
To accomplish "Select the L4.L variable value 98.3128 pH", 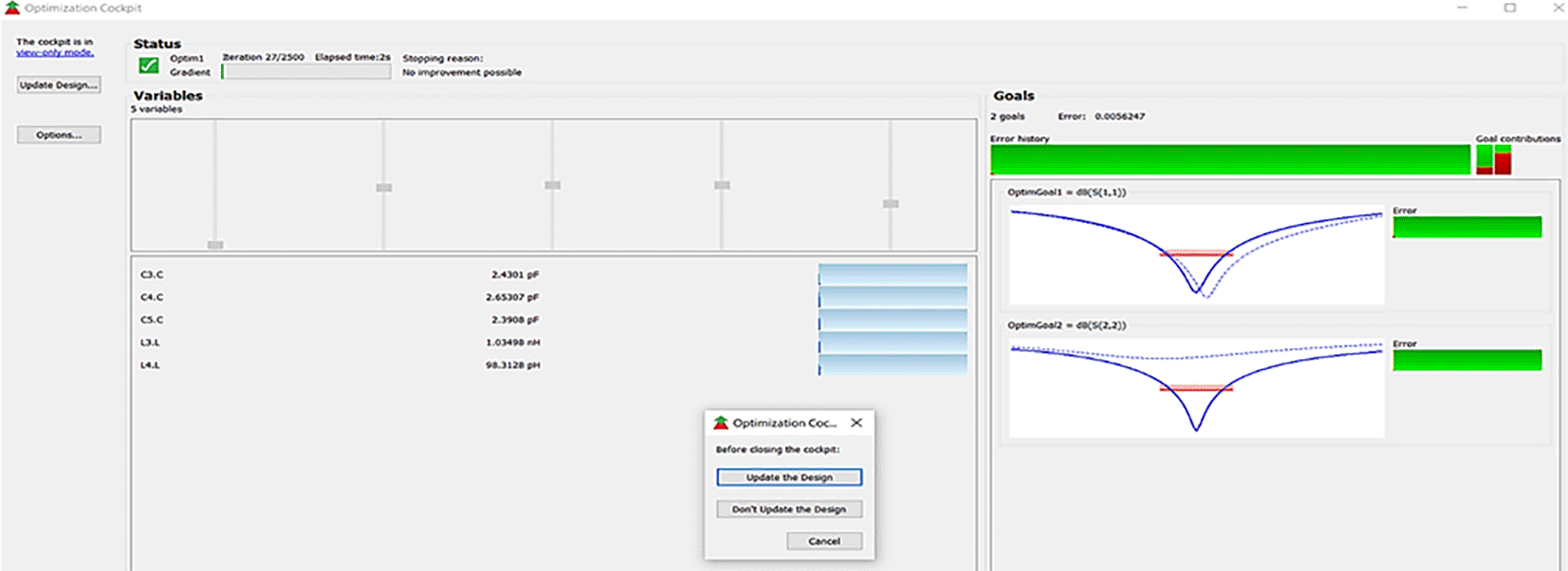I will click(512, 365).
